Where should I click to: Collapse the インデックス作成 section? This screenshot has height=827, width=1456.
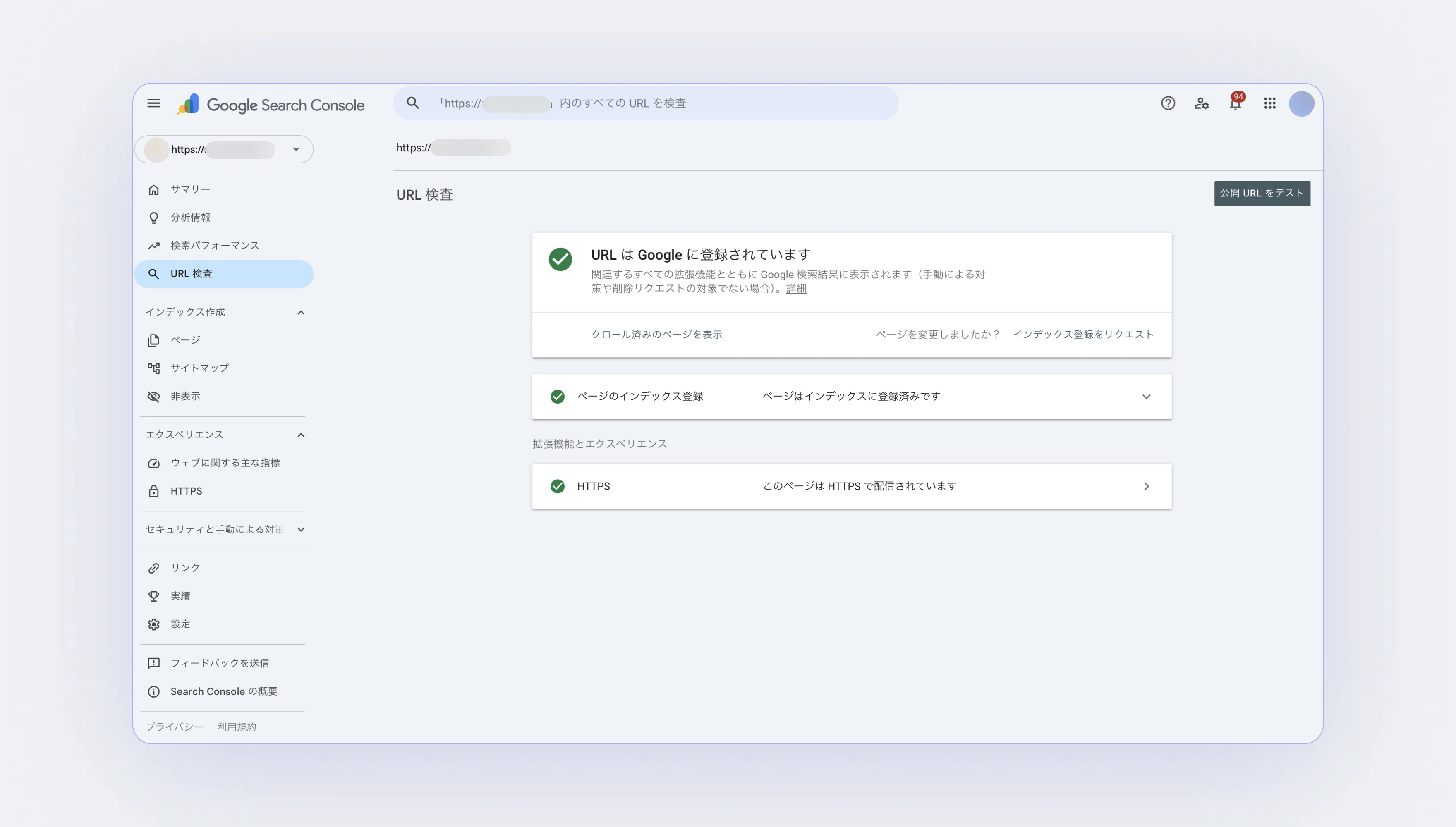click(301, 312)
